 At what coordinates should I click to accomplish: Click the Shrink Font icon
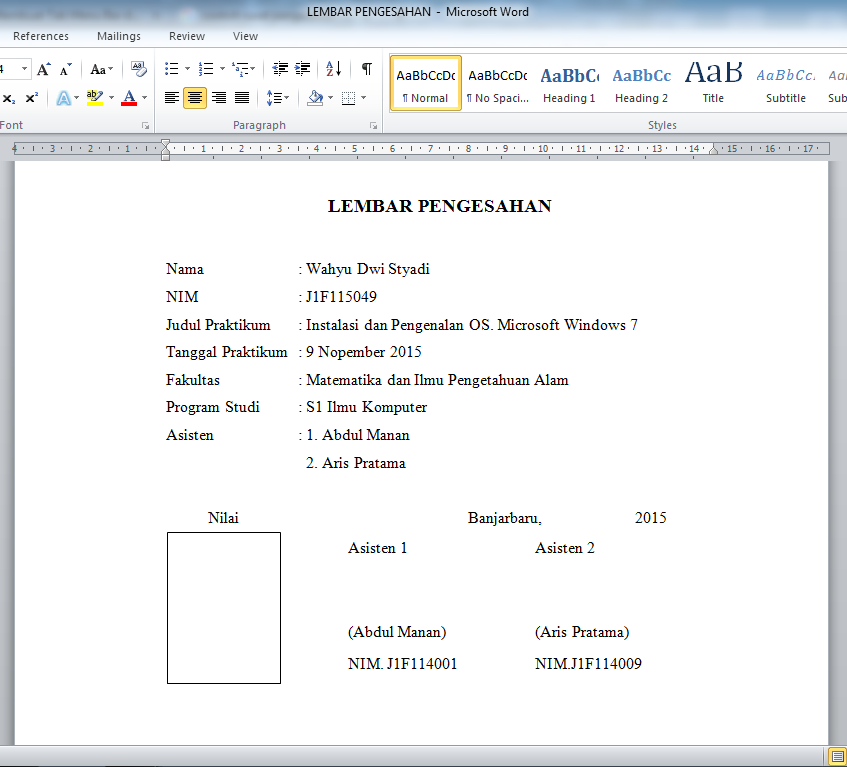[x=65, y=69]
